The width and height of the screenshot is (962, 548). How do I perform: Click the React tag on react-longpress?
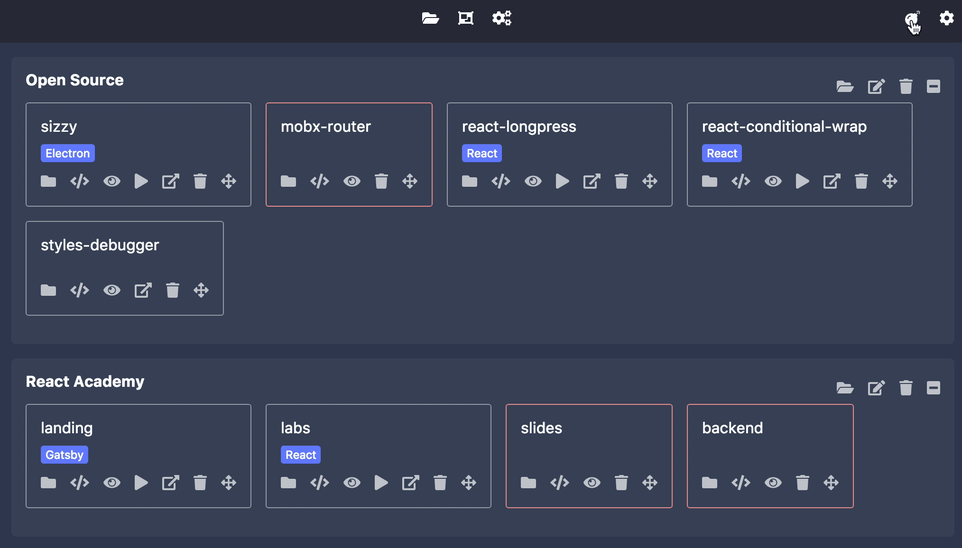point(482,153)
